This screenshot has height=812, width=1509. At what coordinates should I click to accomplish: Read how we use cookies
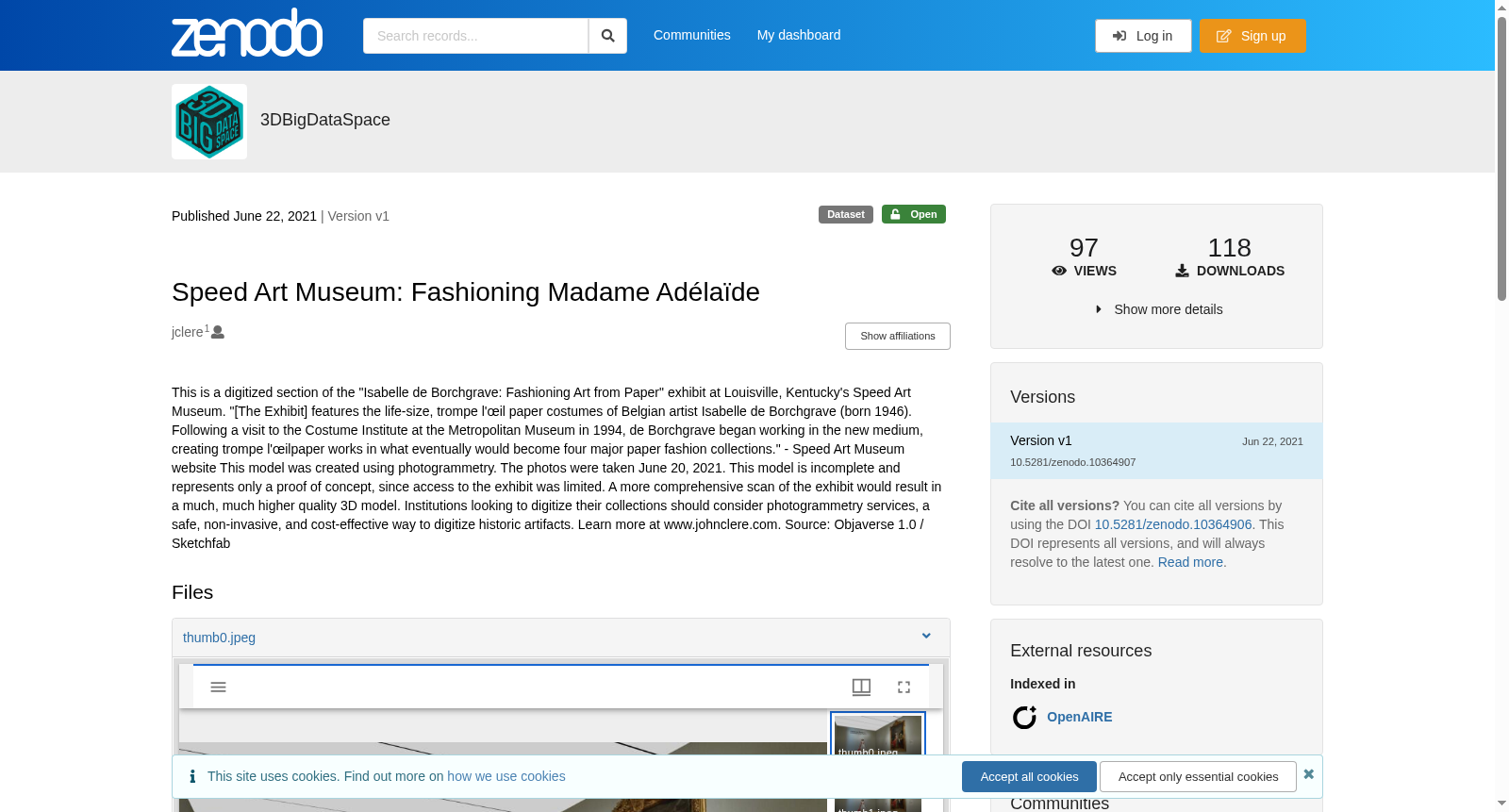pyautogui.click(x=506, y=776)
